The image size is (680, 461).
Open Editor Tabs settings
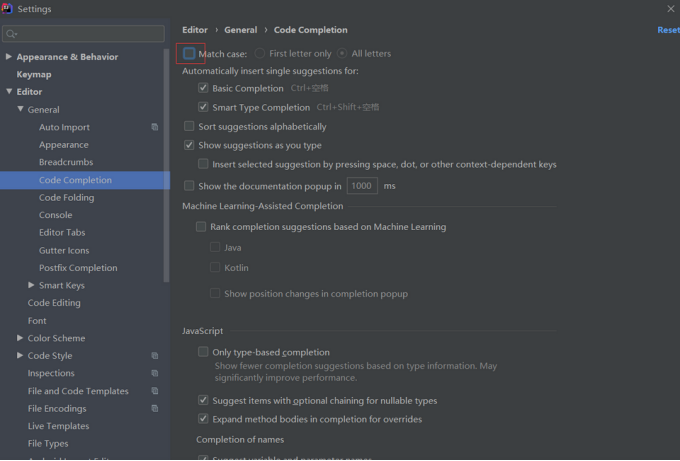pyautogui.click(x=62, y=232)
